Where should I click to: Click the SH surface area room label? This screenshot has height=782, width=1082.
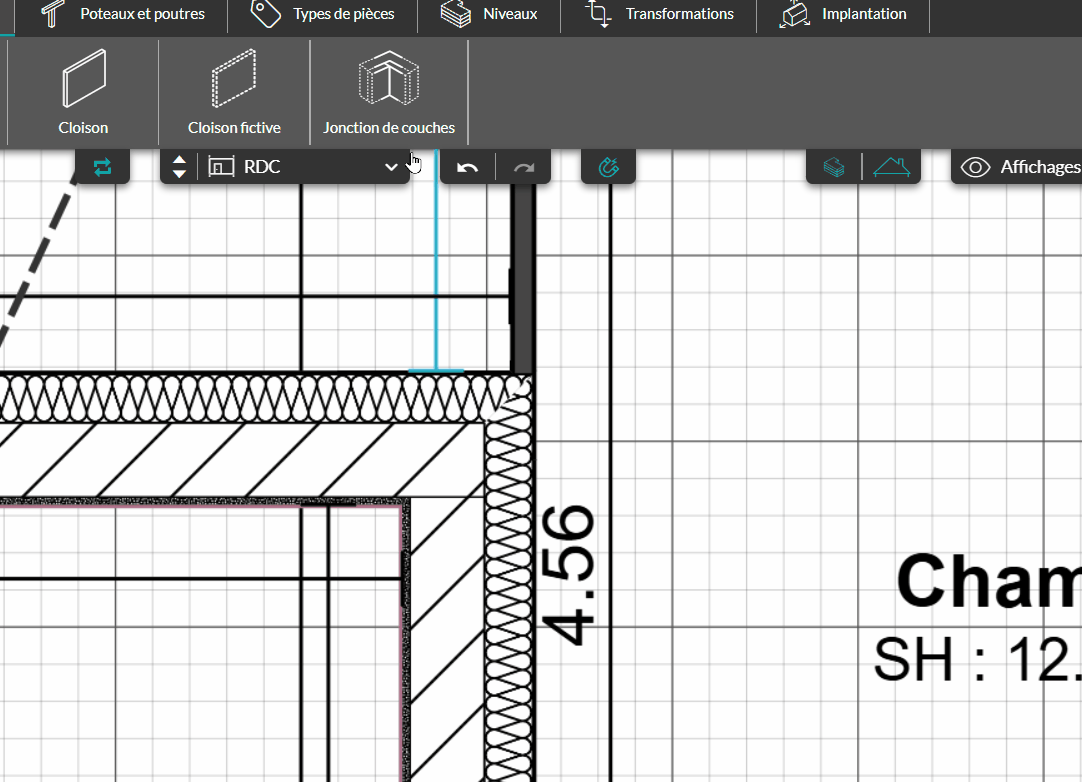pos(975,660)
